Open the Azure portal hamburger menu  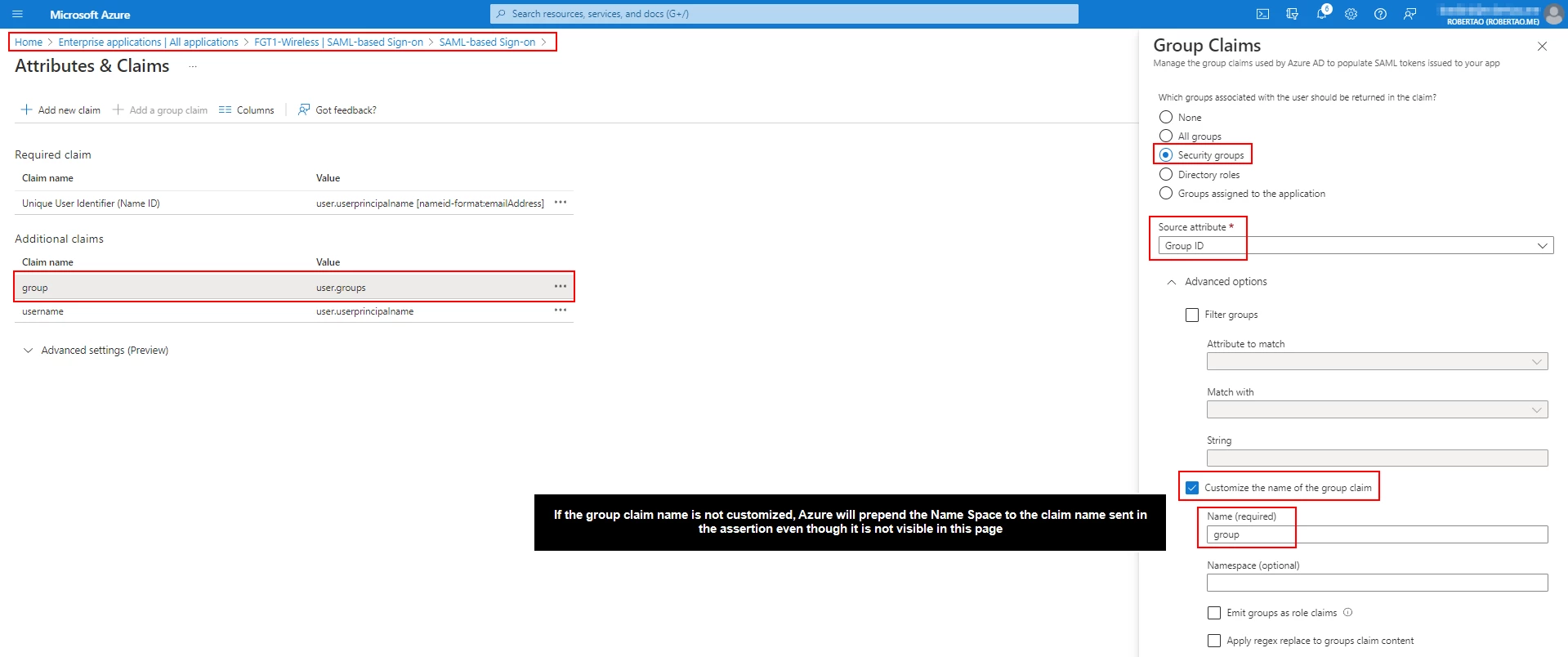pyautogui.click(x=17, y=14)
